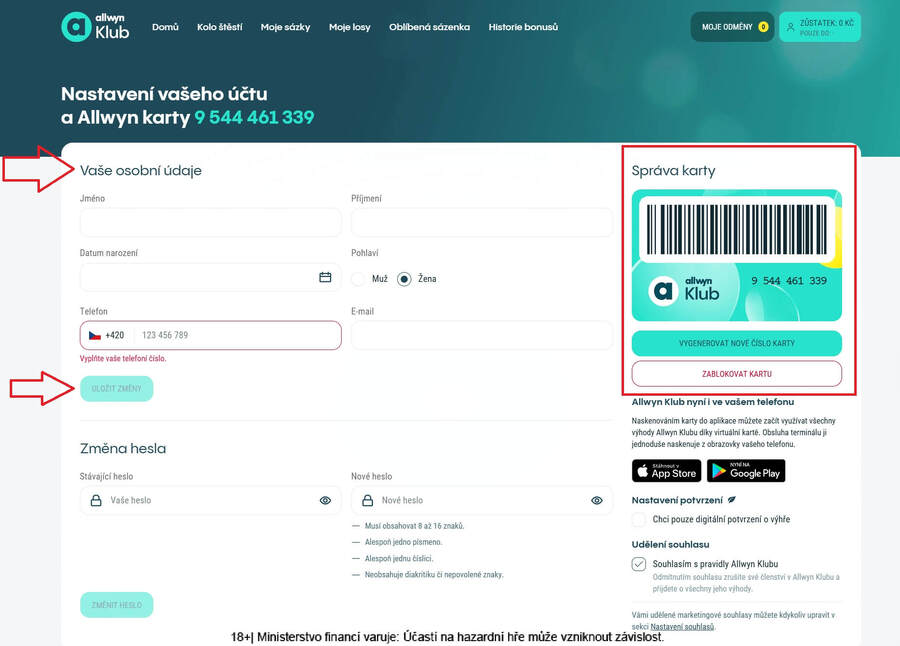Click the user profile icon near Zůstatek
The image size is (900, 646).
point(790,27)
